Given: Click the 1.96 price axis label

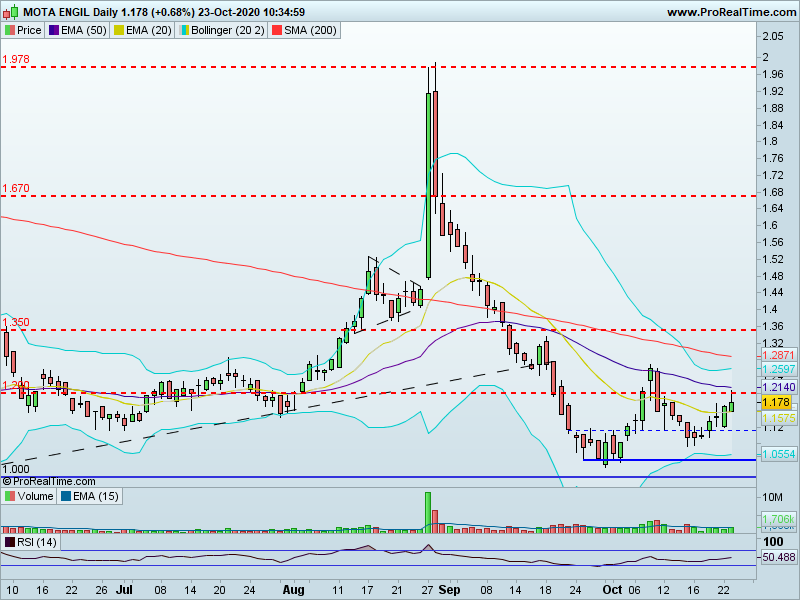Looking at the screenshot, I should pyautogui.click(x=773, y=74).
